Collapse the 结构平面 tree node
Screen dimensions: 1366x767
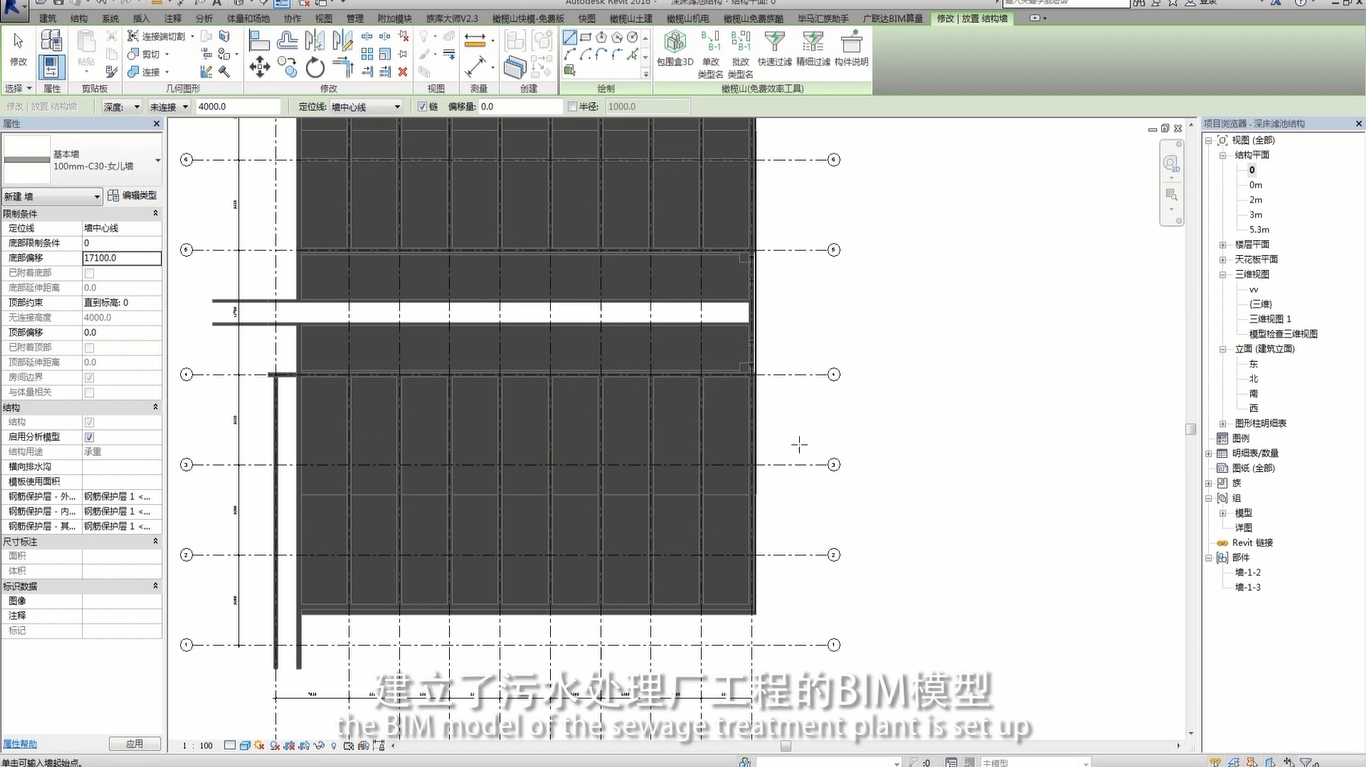tap(1222, 155)
